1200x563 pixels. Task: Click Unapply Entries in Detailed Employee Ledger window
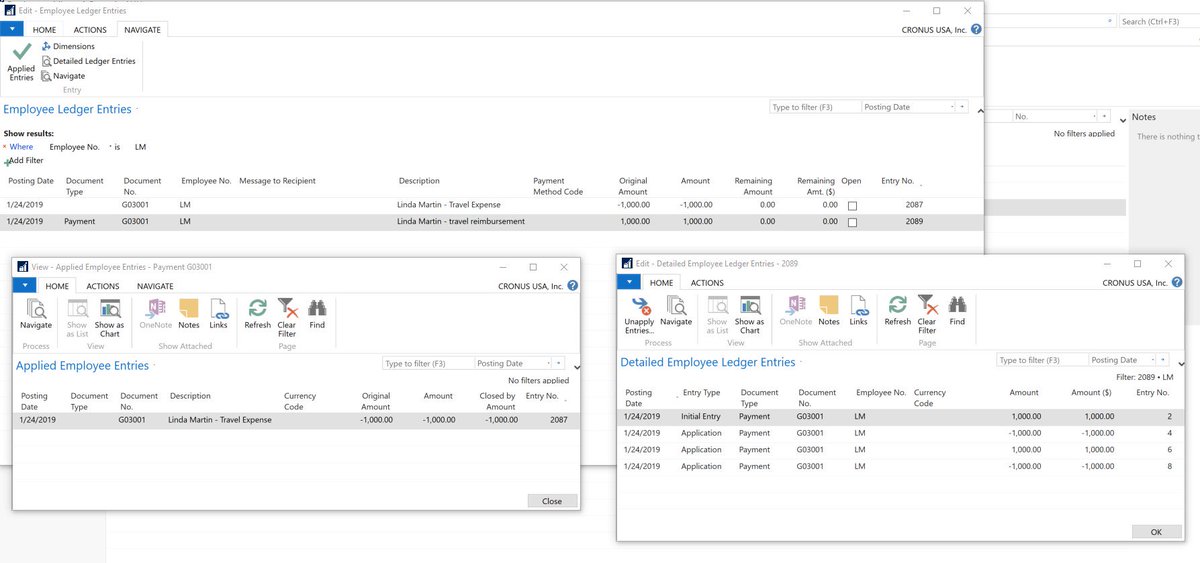click(639, 313)
